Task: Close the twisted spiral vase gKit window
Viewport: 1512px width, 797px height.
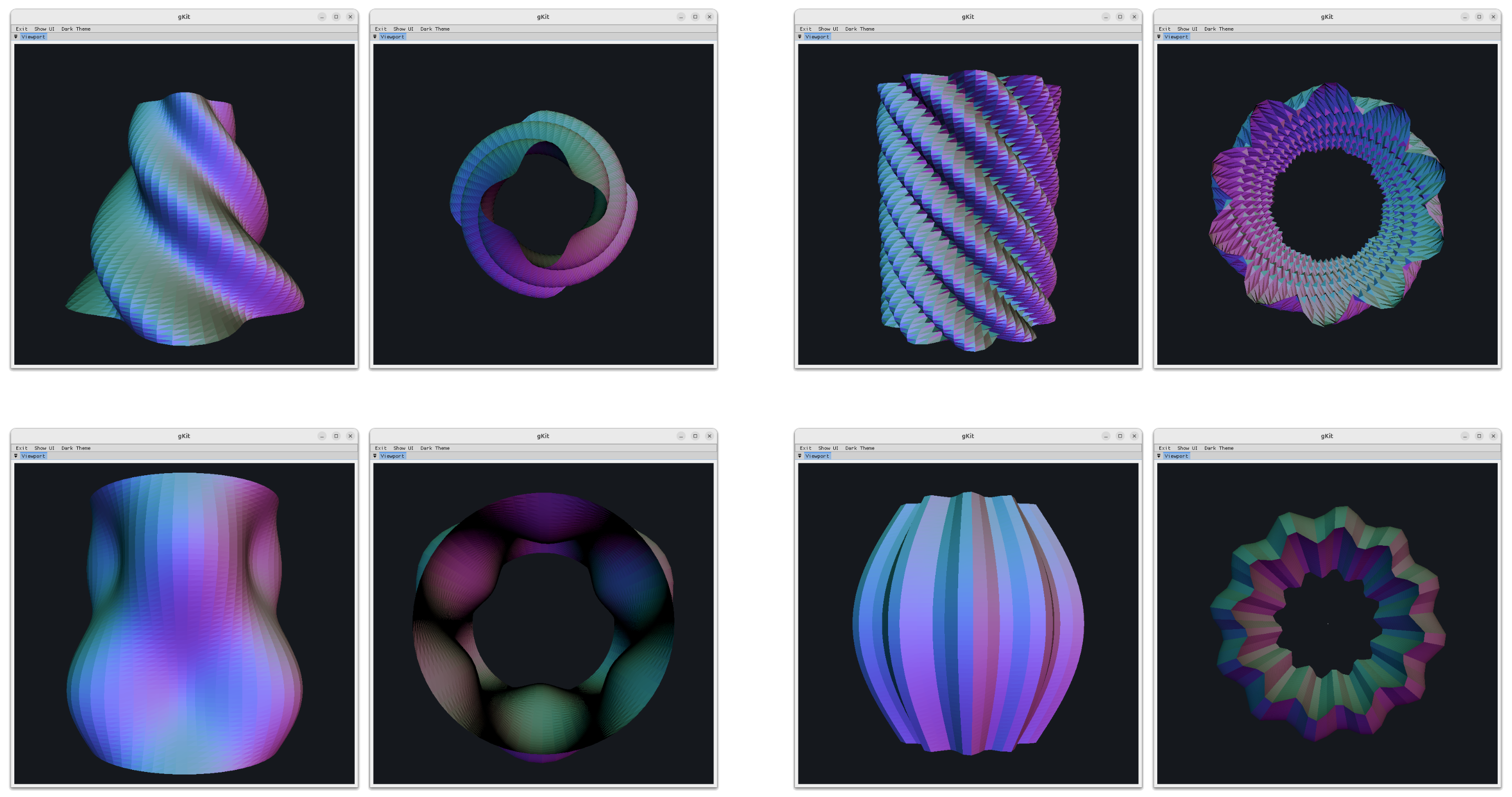Action: coord(351,17)
